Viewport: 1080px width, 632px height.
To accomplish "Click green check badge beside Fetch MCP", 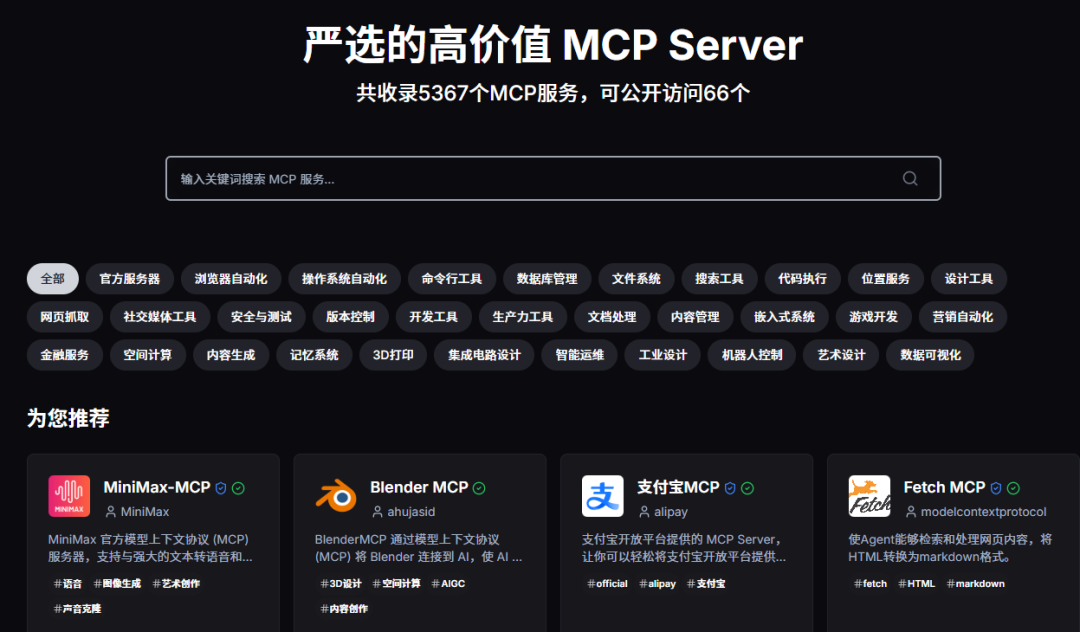I will (x=1013, y=488).
